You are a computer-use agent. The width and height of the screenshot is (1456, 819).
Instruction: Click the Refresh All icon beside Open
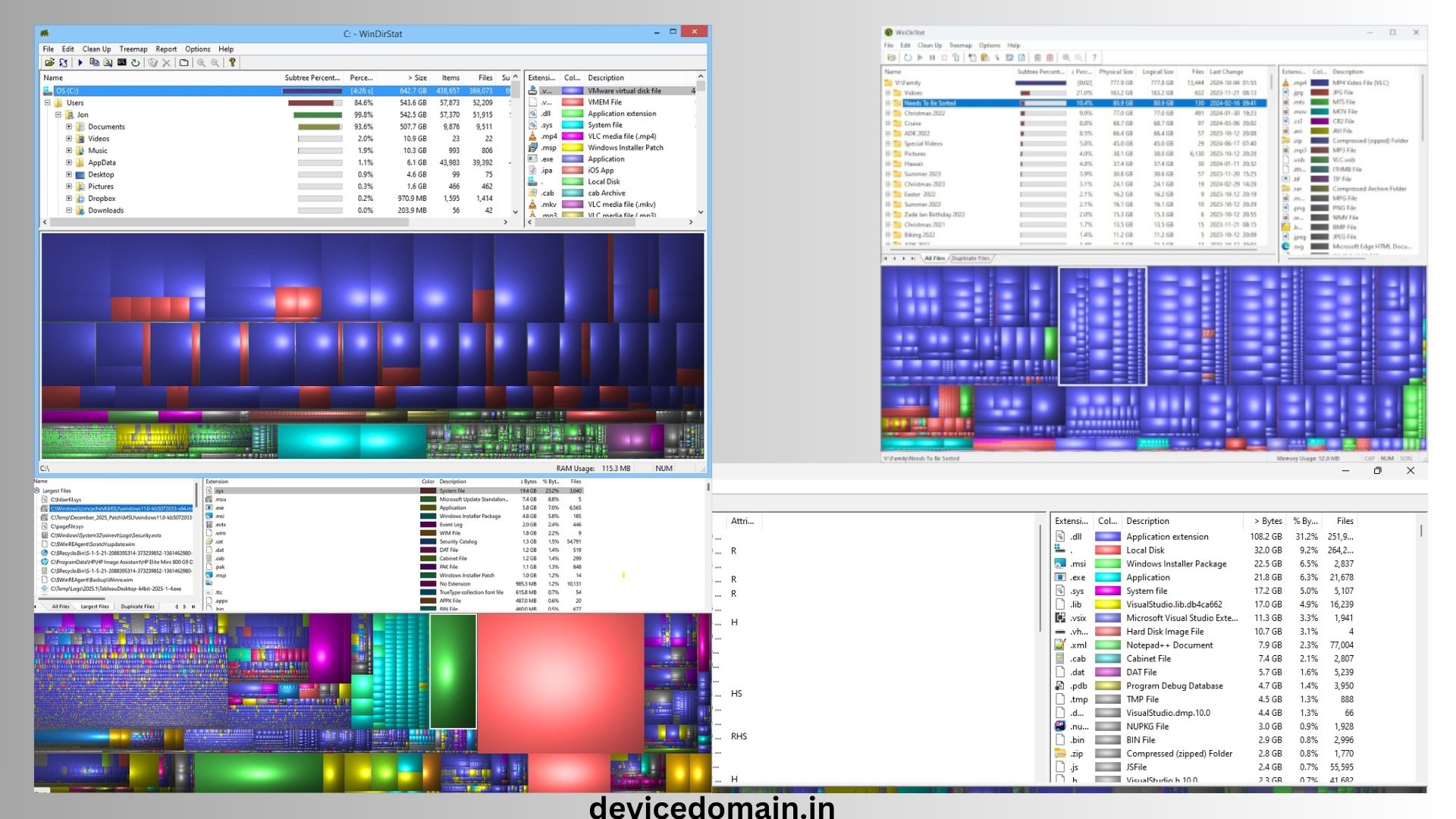tap(63, 62)
